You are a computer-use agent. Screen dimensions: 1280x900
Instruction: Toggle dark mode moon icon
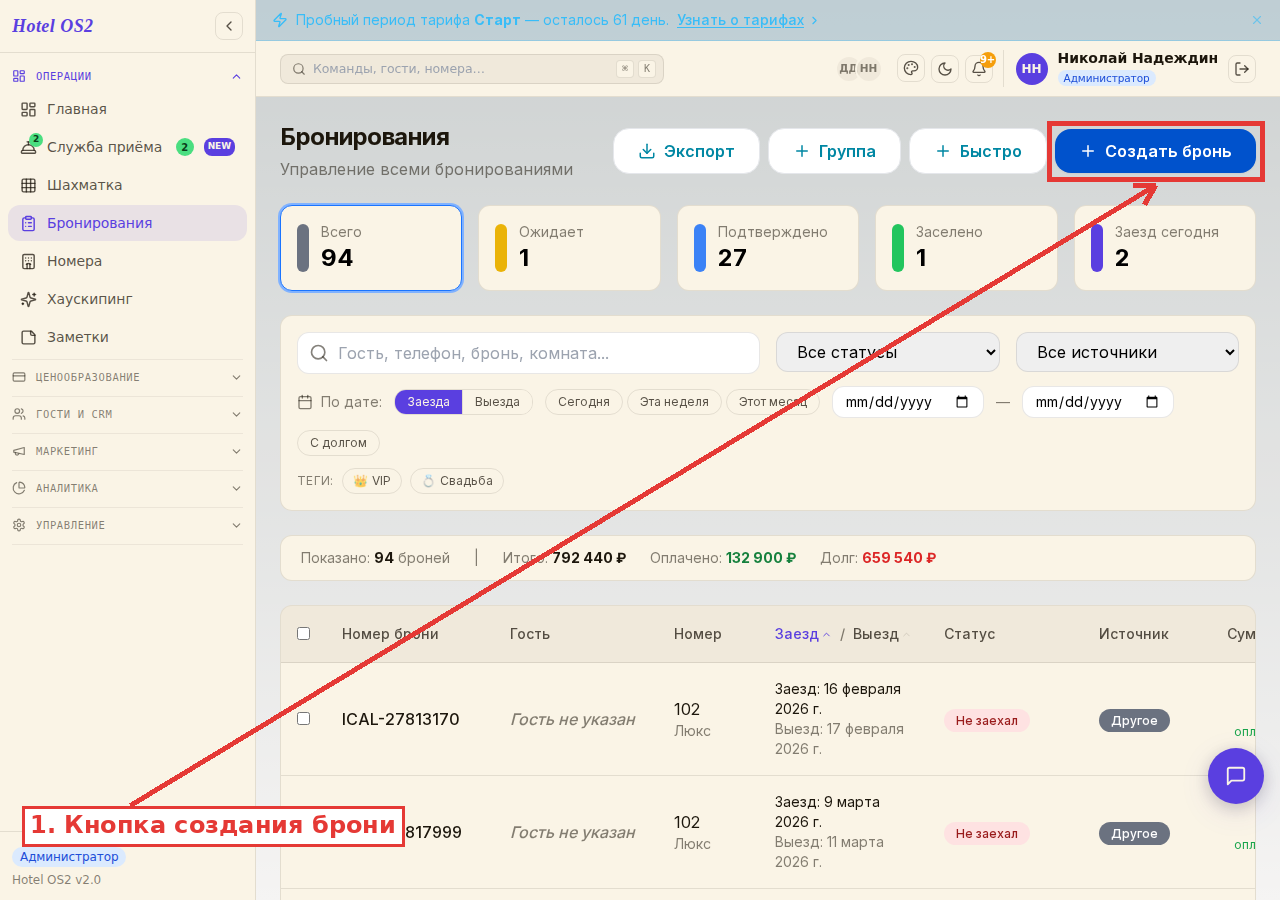[945, 68]
